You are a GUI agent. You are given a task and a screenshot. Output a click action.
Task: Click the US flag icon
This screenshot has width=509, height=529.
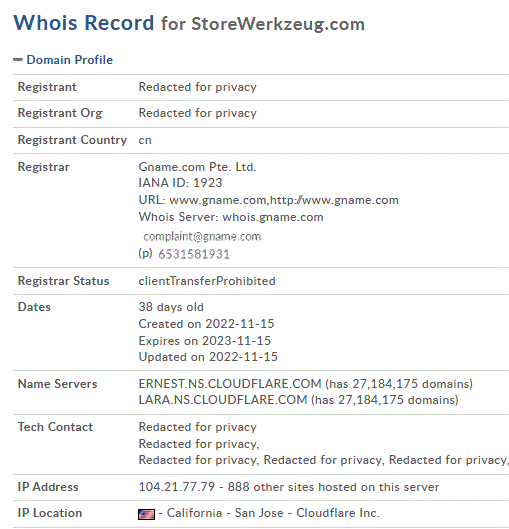tap(146, 514)
